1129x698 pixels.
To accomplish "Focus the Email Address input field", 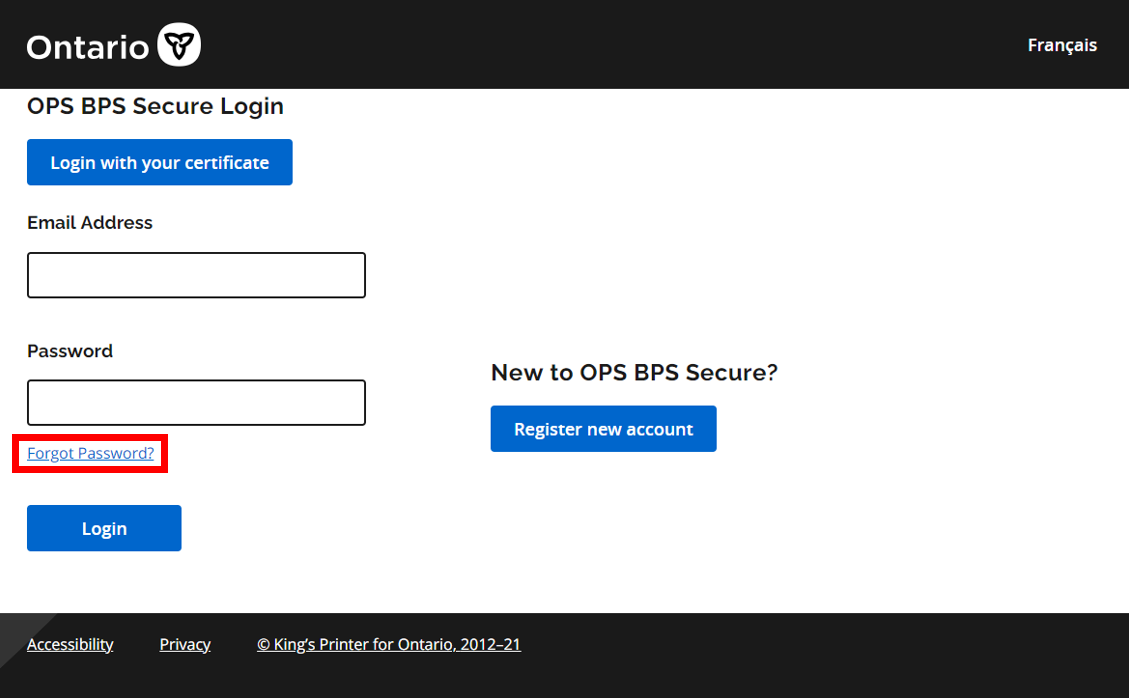I will [196, 275].
